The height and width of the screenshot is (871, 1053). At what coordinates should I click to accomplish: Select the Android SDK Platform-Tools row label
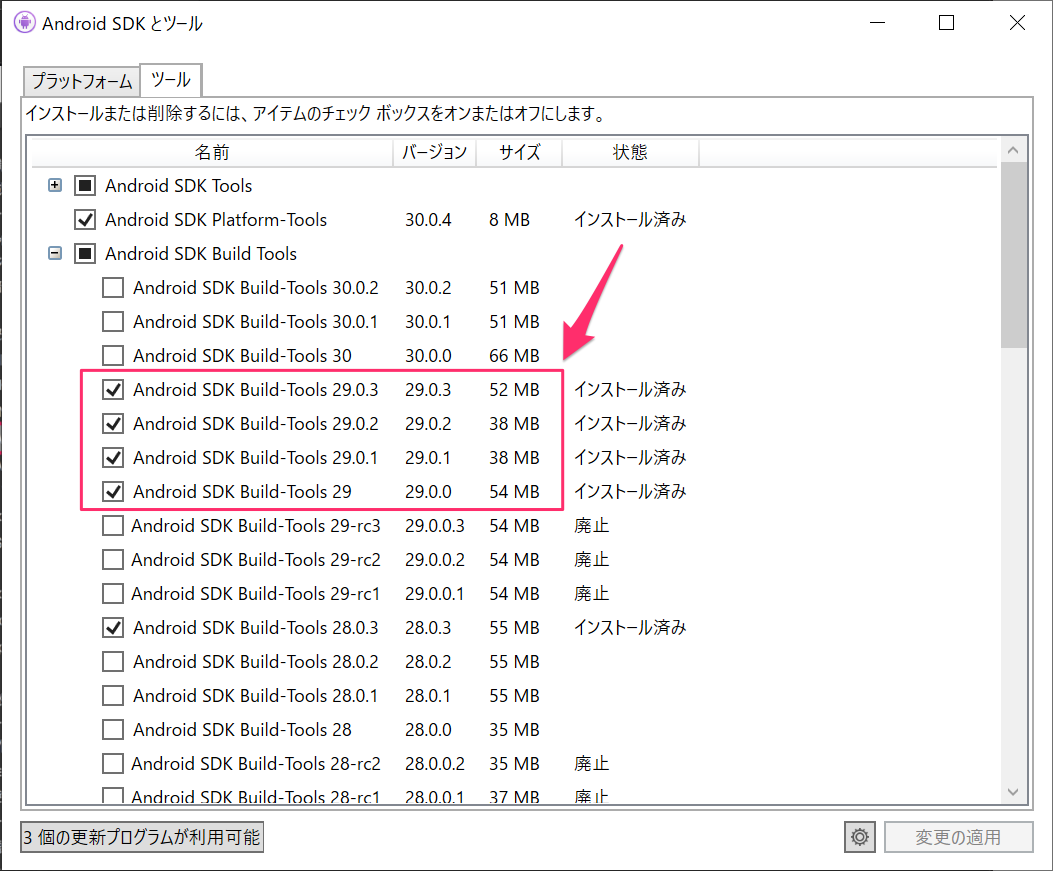[216, 220]
